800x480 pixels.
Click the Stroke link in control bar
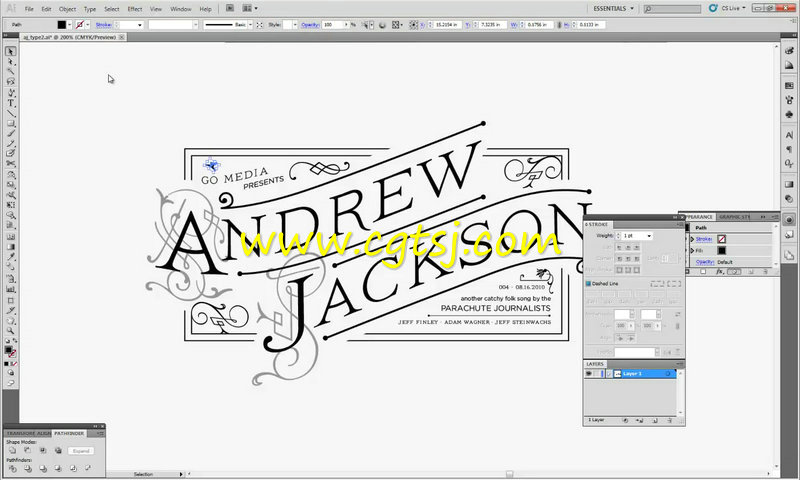pos(104,24)
